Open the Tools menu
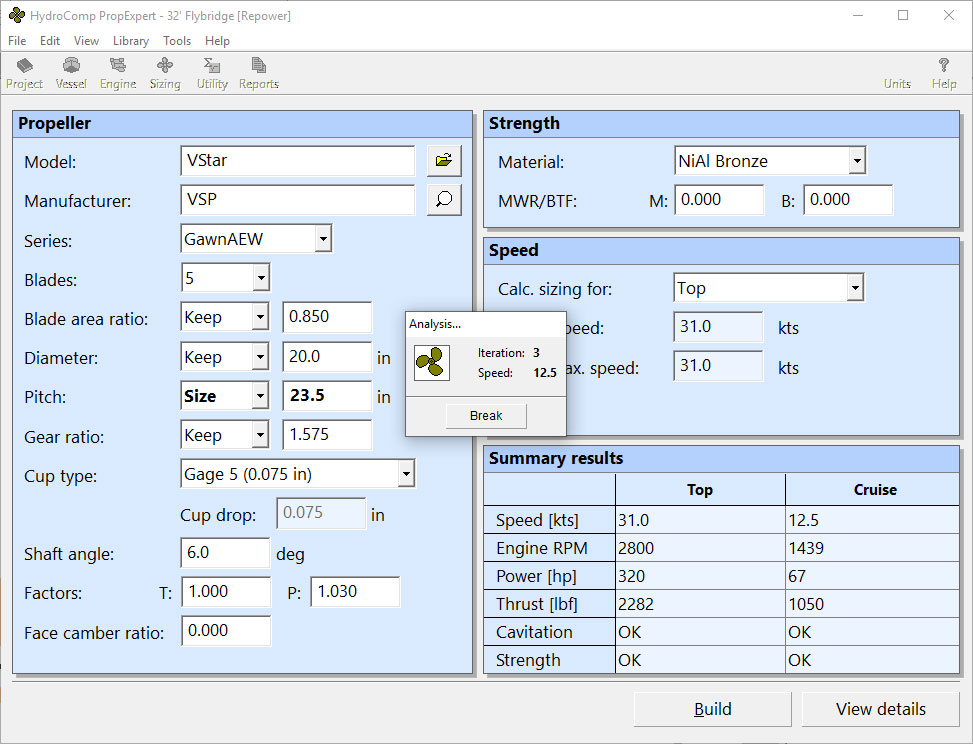Image resolution: width=973 pixels, height=744 pixels. (x=177, y=41)
